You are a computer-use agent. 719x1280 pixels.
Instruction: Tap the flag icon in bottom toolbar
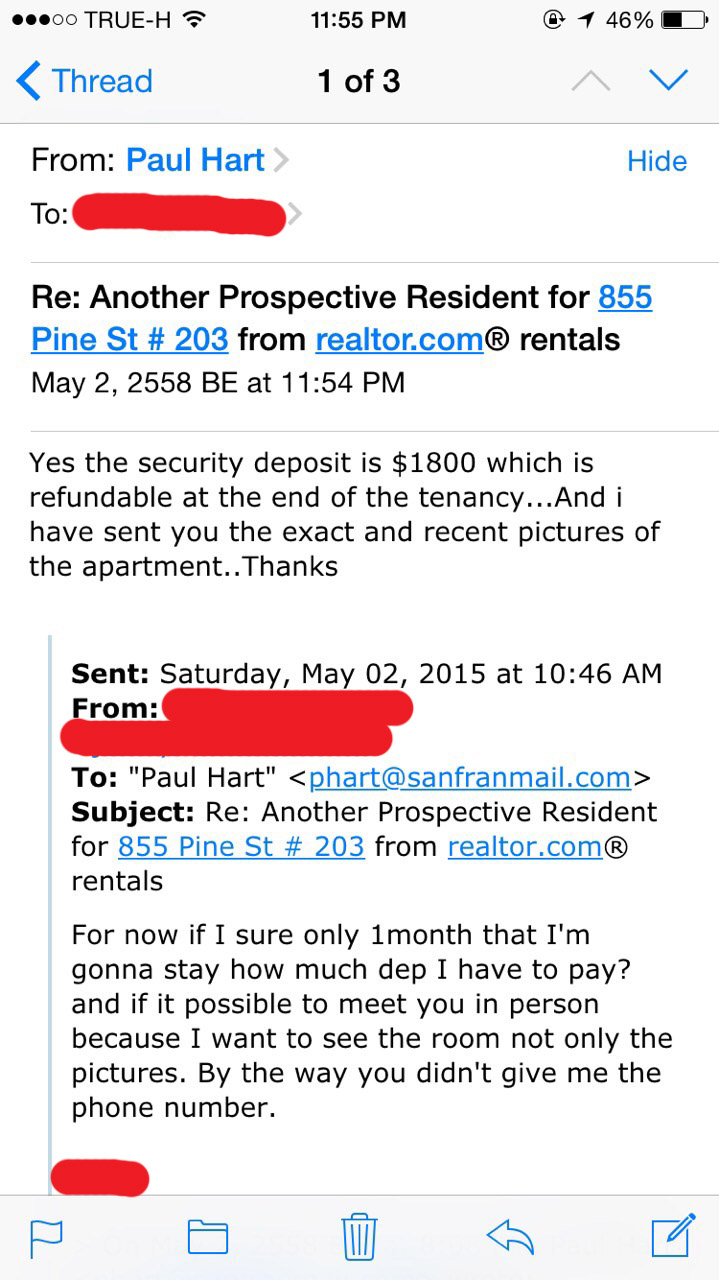click(46, 1238)
